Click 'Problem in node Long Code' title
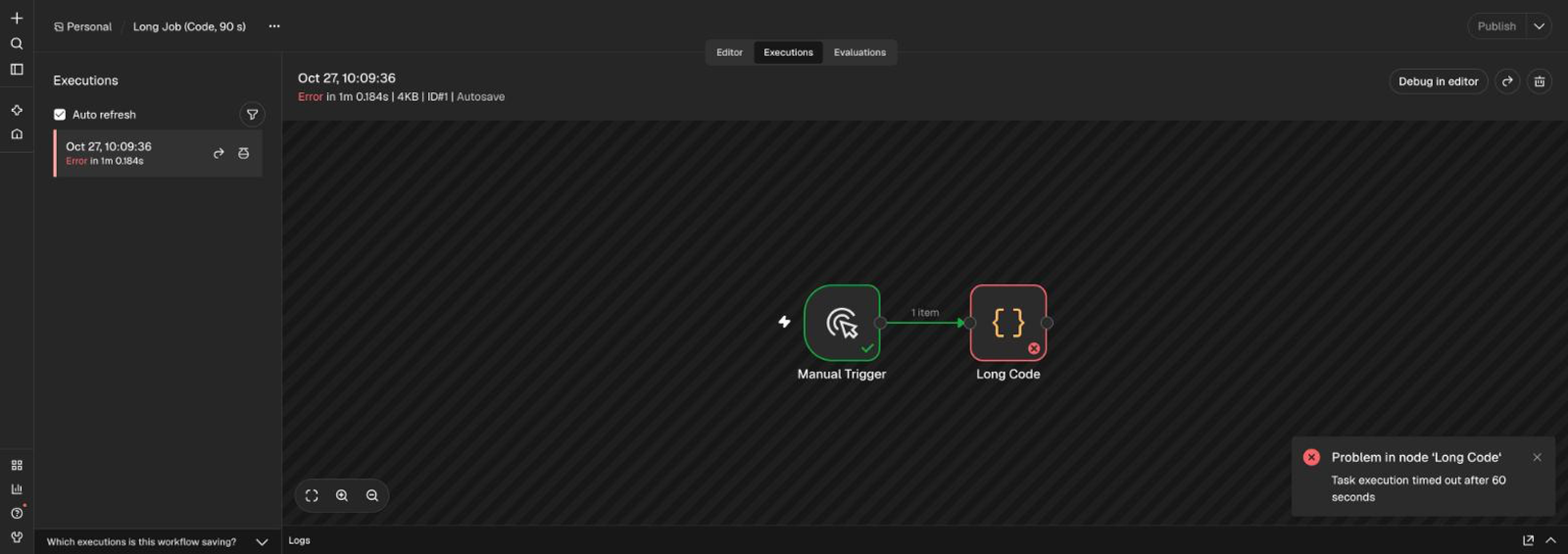Screen dimensions: 1568x554 1416,457
